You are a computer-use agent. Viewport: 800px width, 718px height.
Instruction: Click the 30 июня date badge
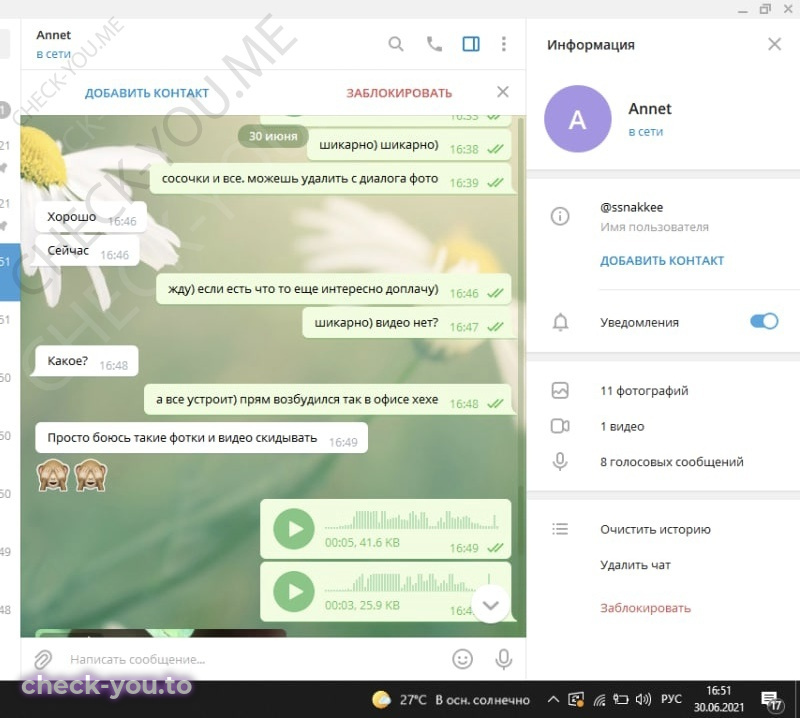coord(273,136)
